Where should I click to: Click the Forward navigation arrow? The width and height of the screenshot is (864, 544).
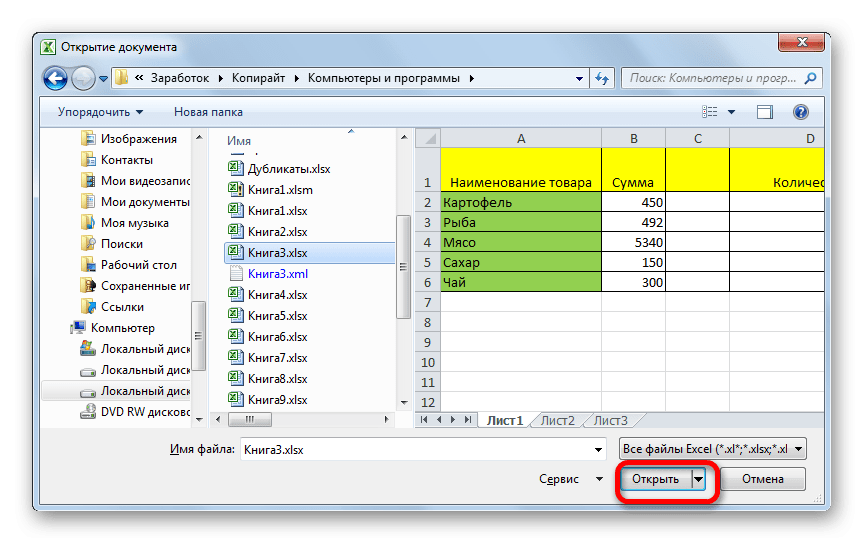pos(83,78)
